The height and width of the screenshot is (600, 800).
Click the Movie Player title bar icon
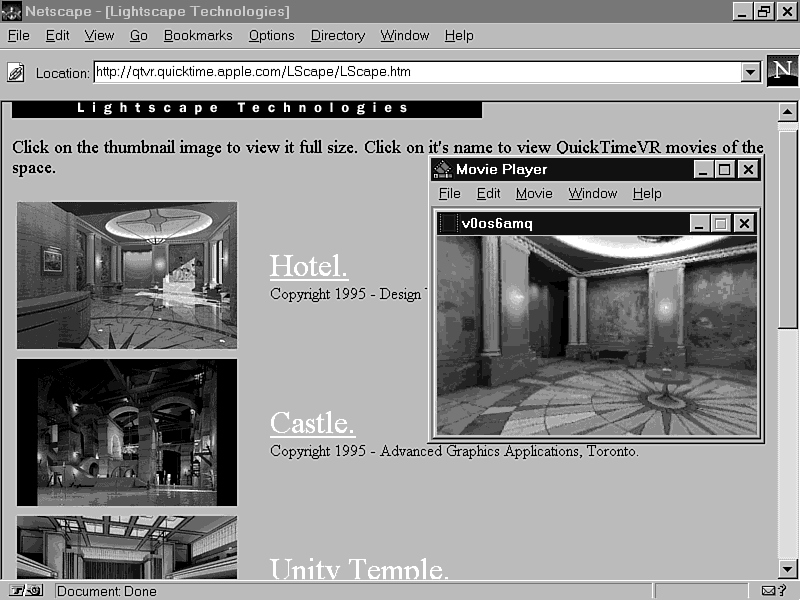coord(443,170)
